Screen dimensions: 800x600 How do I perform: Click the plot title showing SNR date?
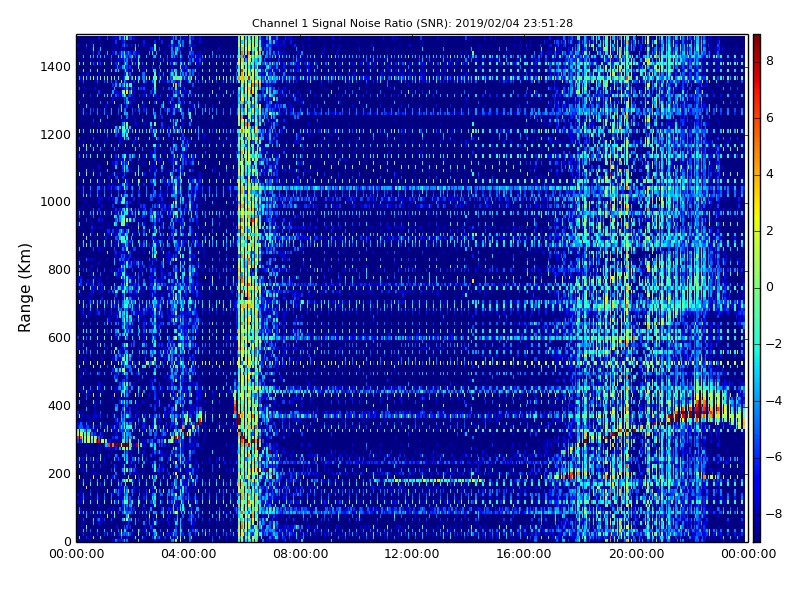pyautogui.click(x=412, y=23)
